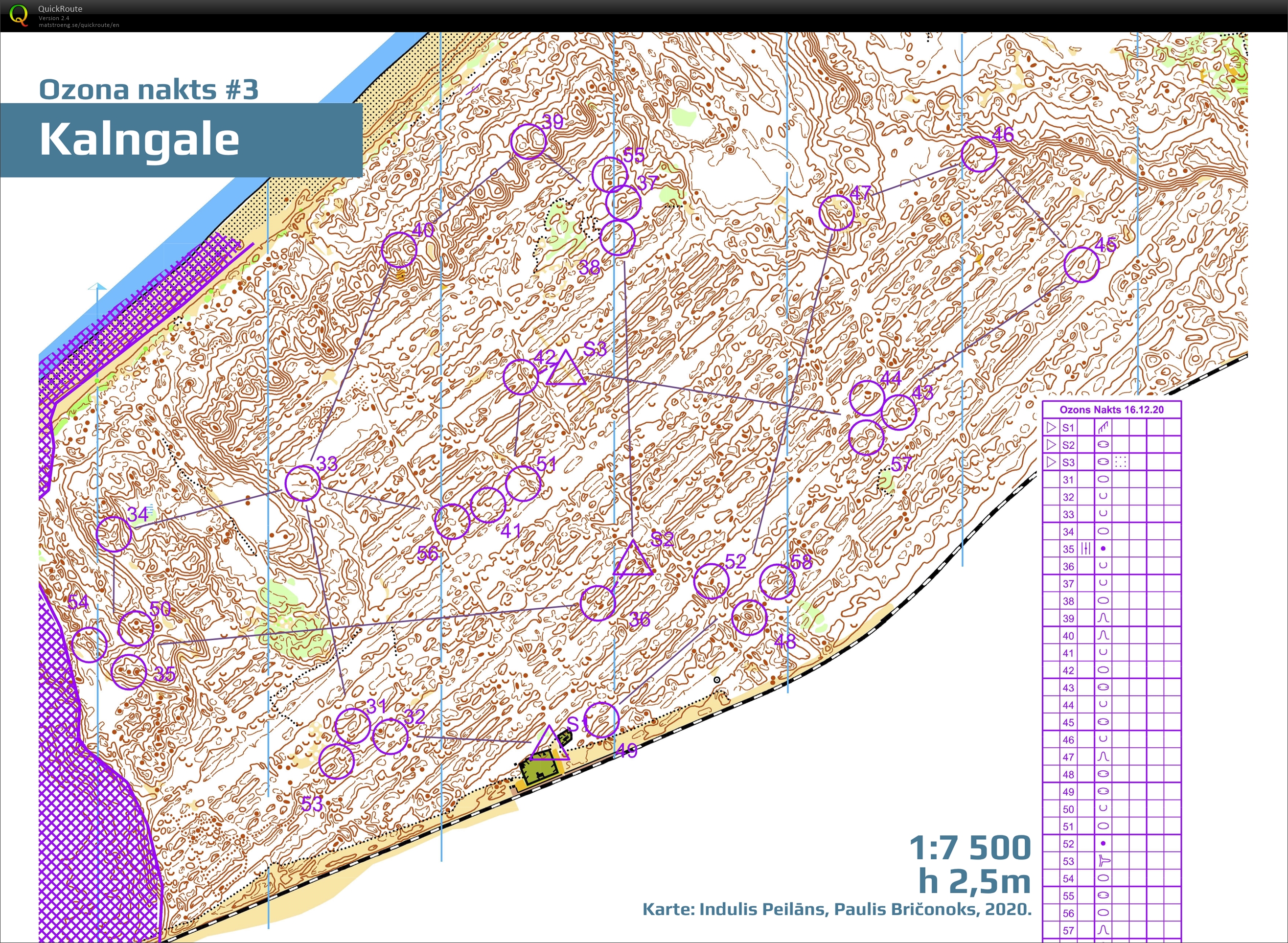1288x943 pixels.
Task: Click control circle 52 on the map
Action: [711, 581]
